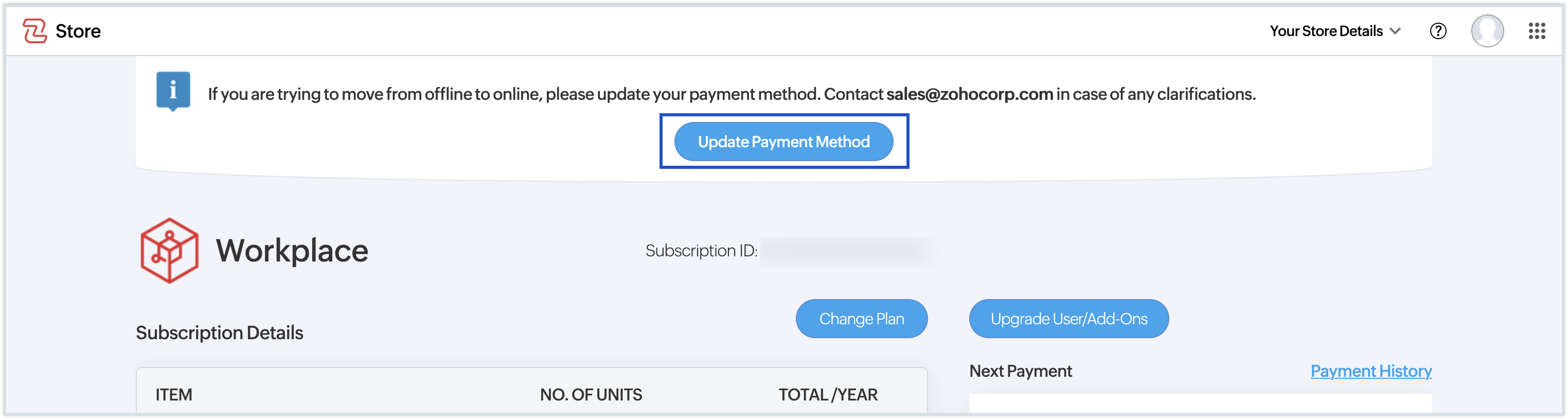Click the Store title text
Image resolution: width=1568 pixels, height=419 pixels.
pyautogui.click(x=78, y=31)
